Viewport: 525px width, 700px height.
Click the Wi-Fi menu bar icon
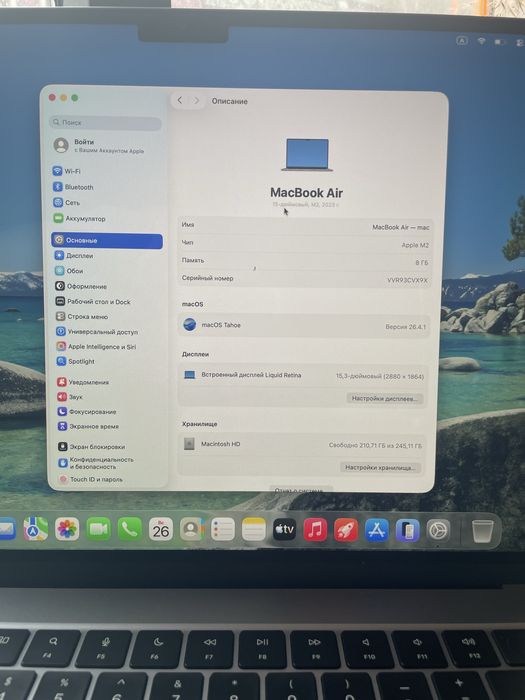(x=481, y=41)
